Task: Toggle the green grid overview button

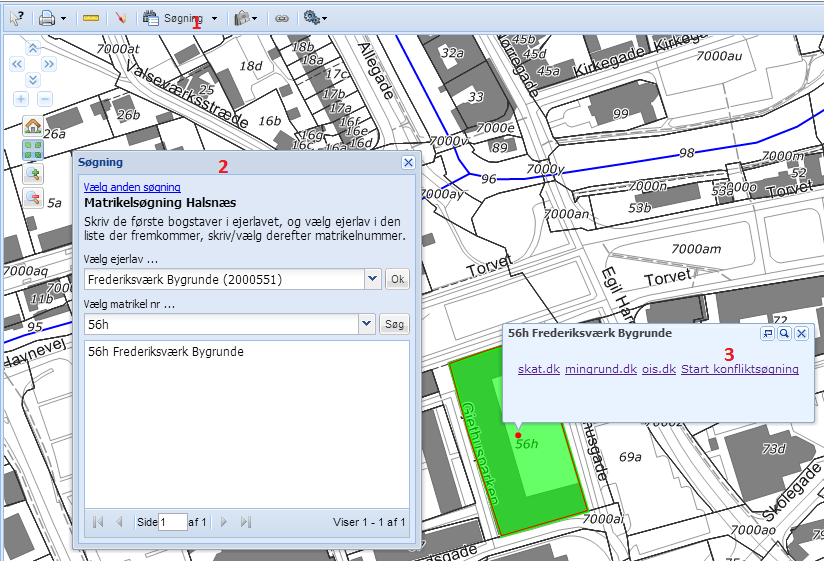Action: pos(33,150)
